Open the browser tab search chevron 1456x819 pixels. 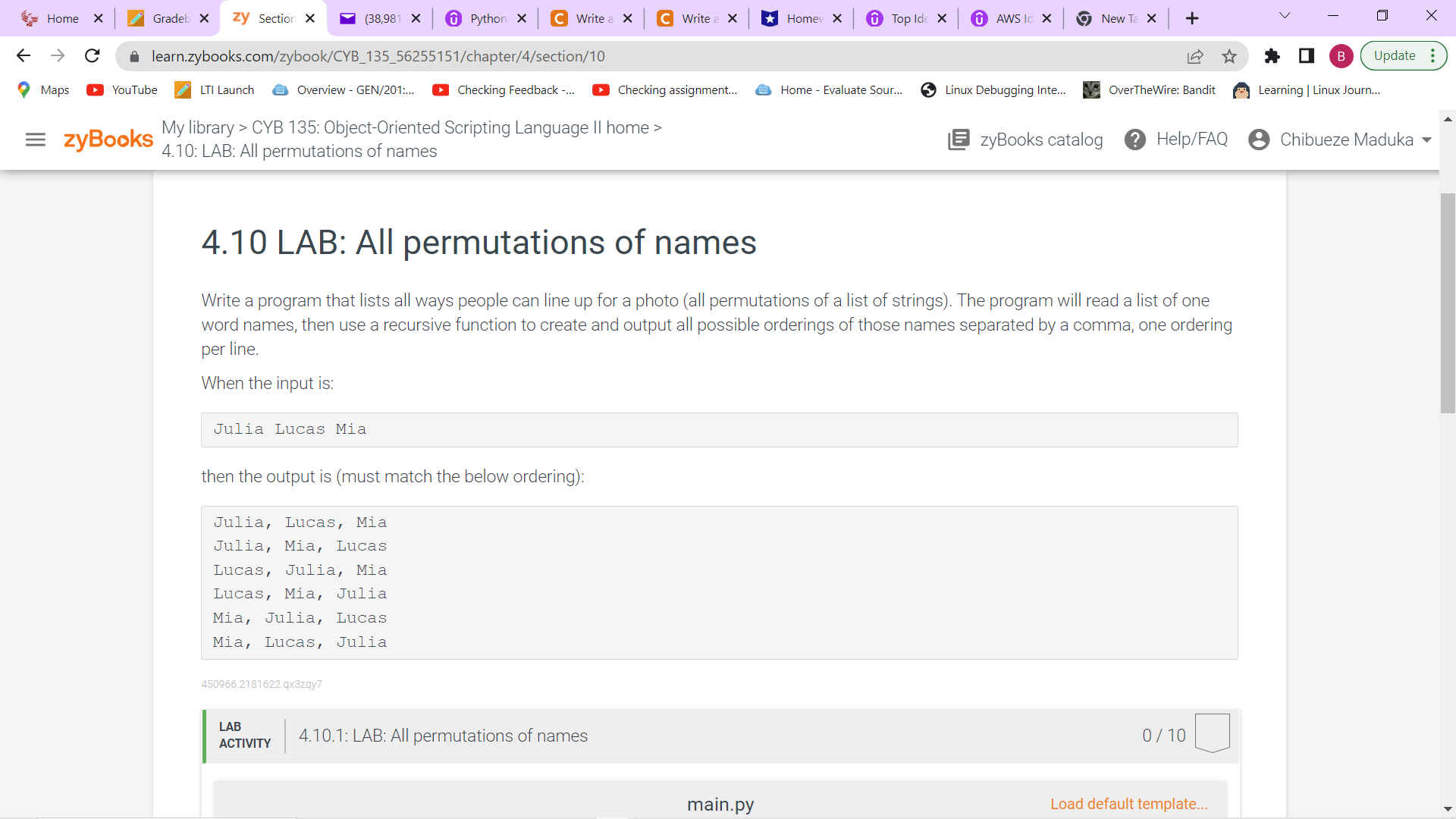tap(1285, 15)
